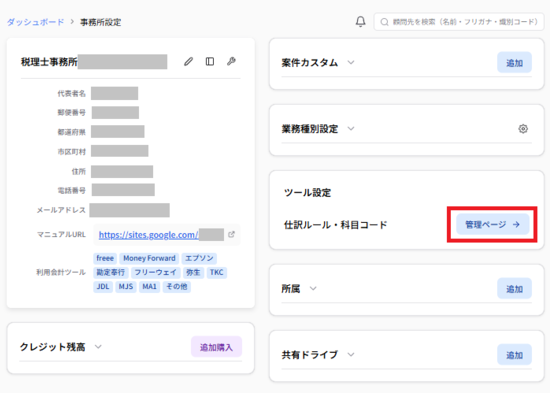Screen dimensions: 550x393
Task: Click the 共有ドライブ section title
Action: pos(309,355)
